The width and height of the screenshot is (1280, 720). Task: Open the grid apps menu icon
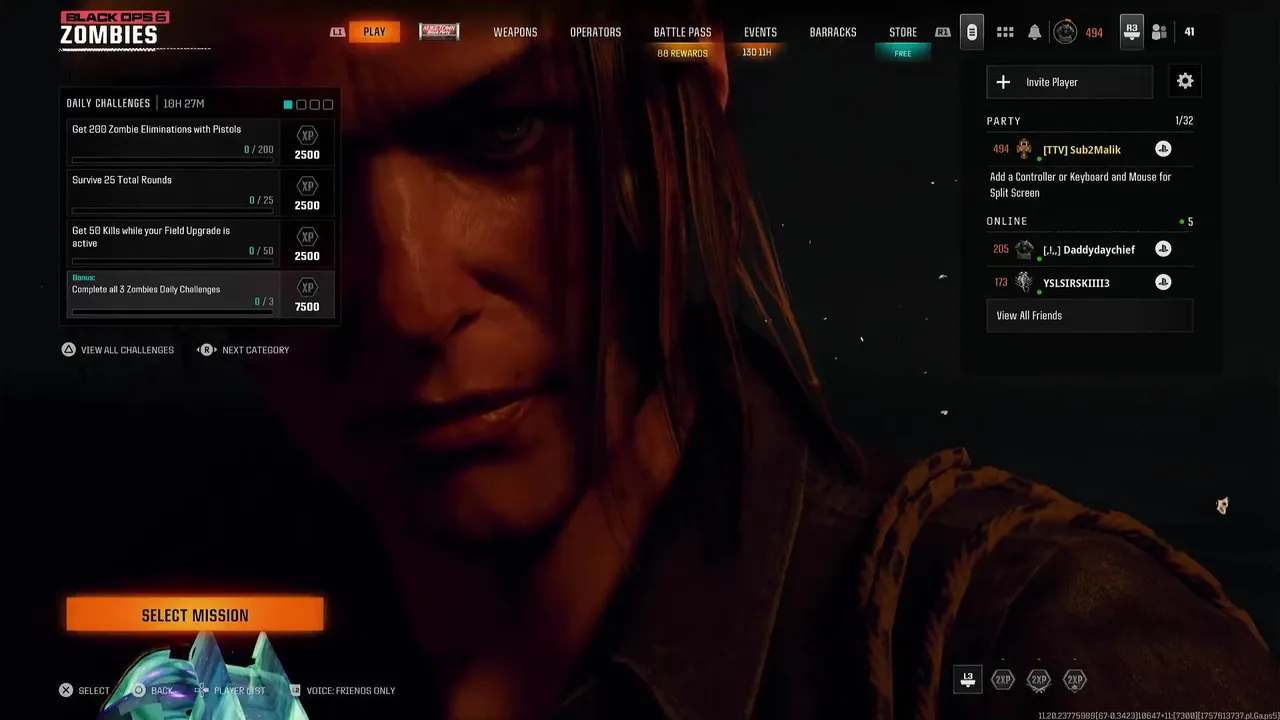1005,32
